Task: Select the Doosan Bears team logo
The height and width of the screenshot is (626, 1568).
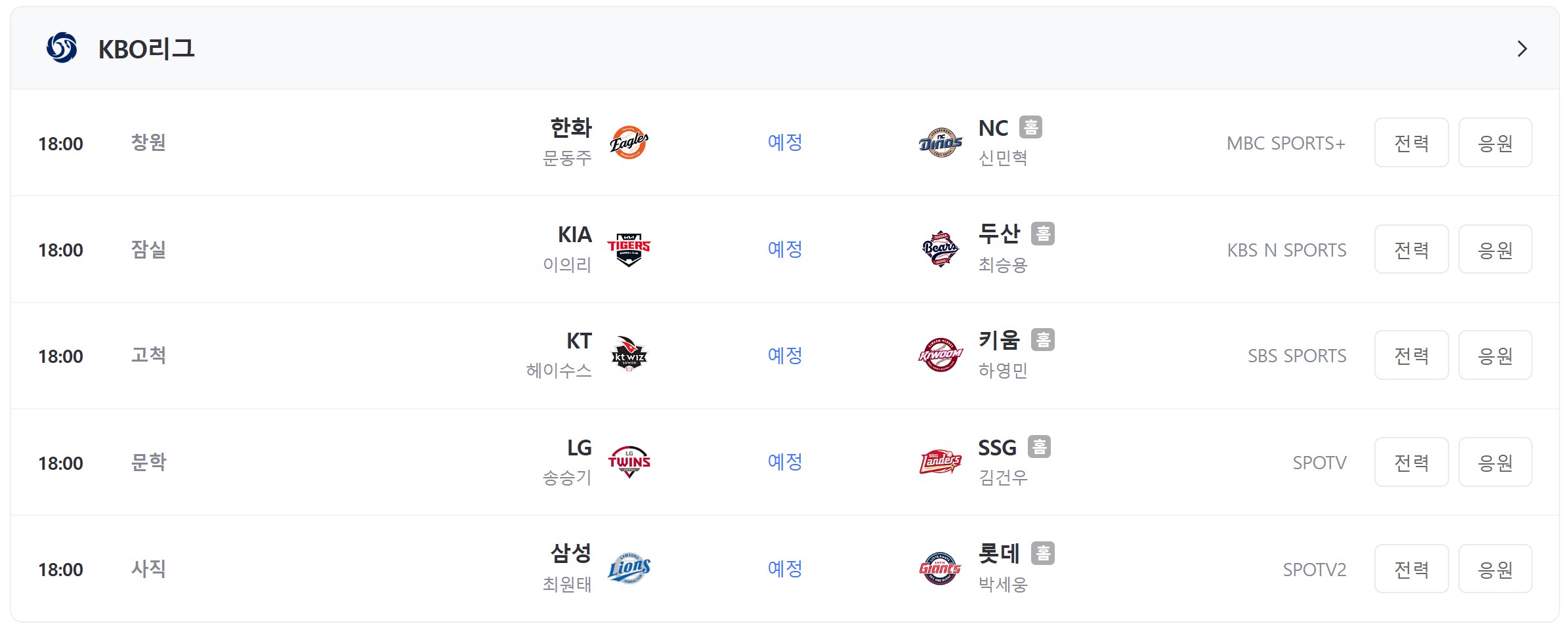Action: tap(940, 249)
